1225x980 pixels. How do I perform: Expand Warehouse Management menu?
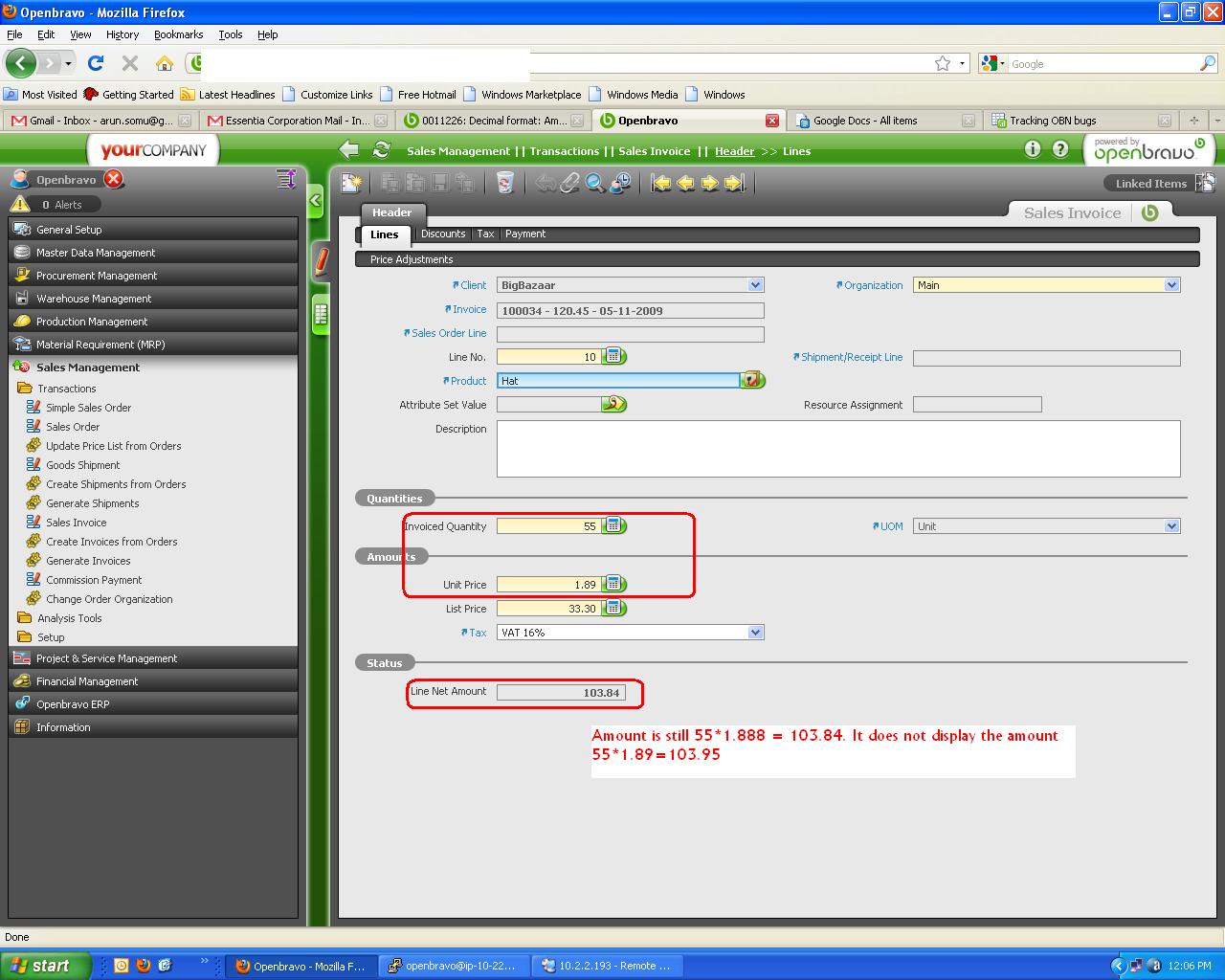pyautogui.click(x=153, y=299)
